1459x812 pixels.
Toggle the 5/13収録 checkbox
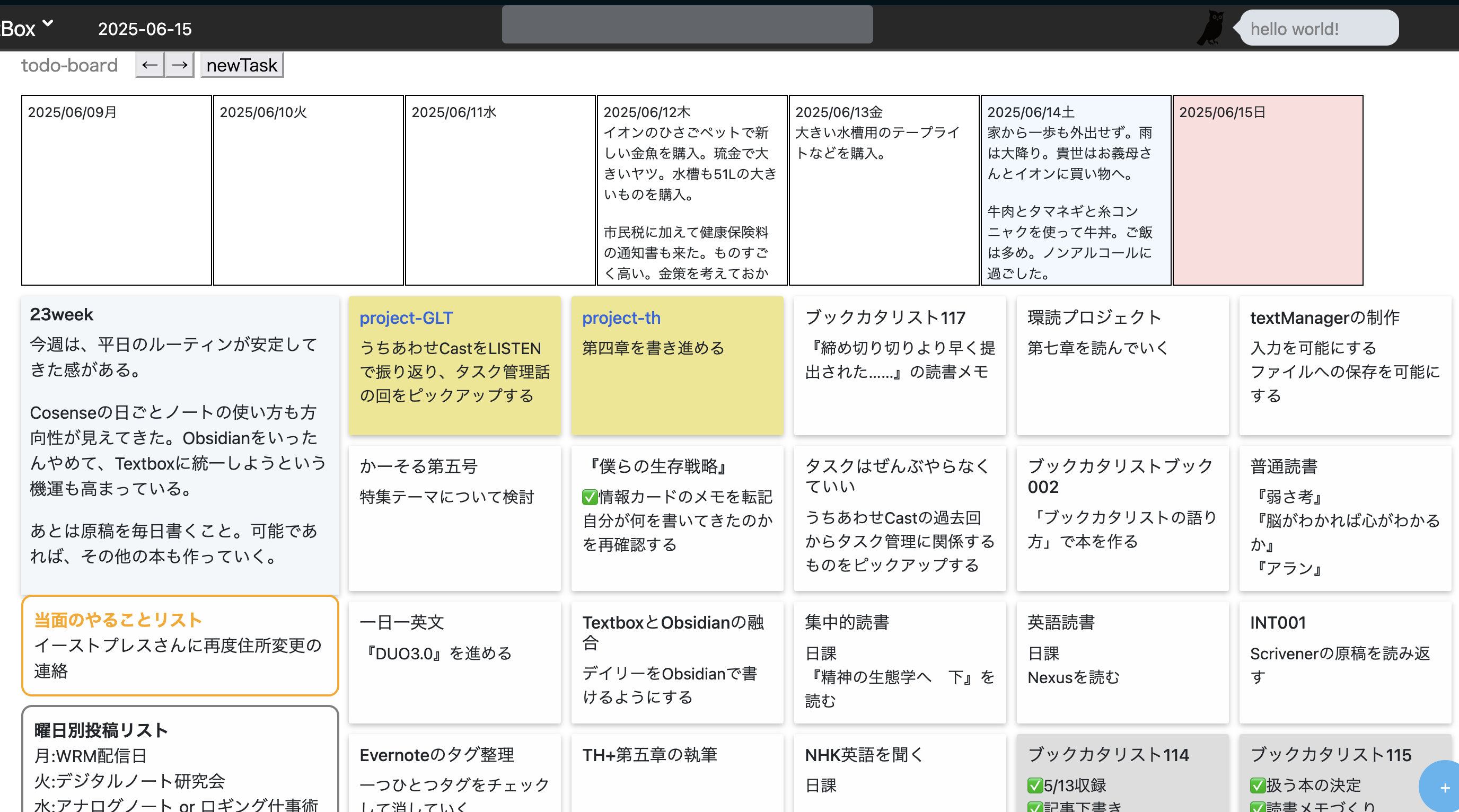pos(1035,785)
